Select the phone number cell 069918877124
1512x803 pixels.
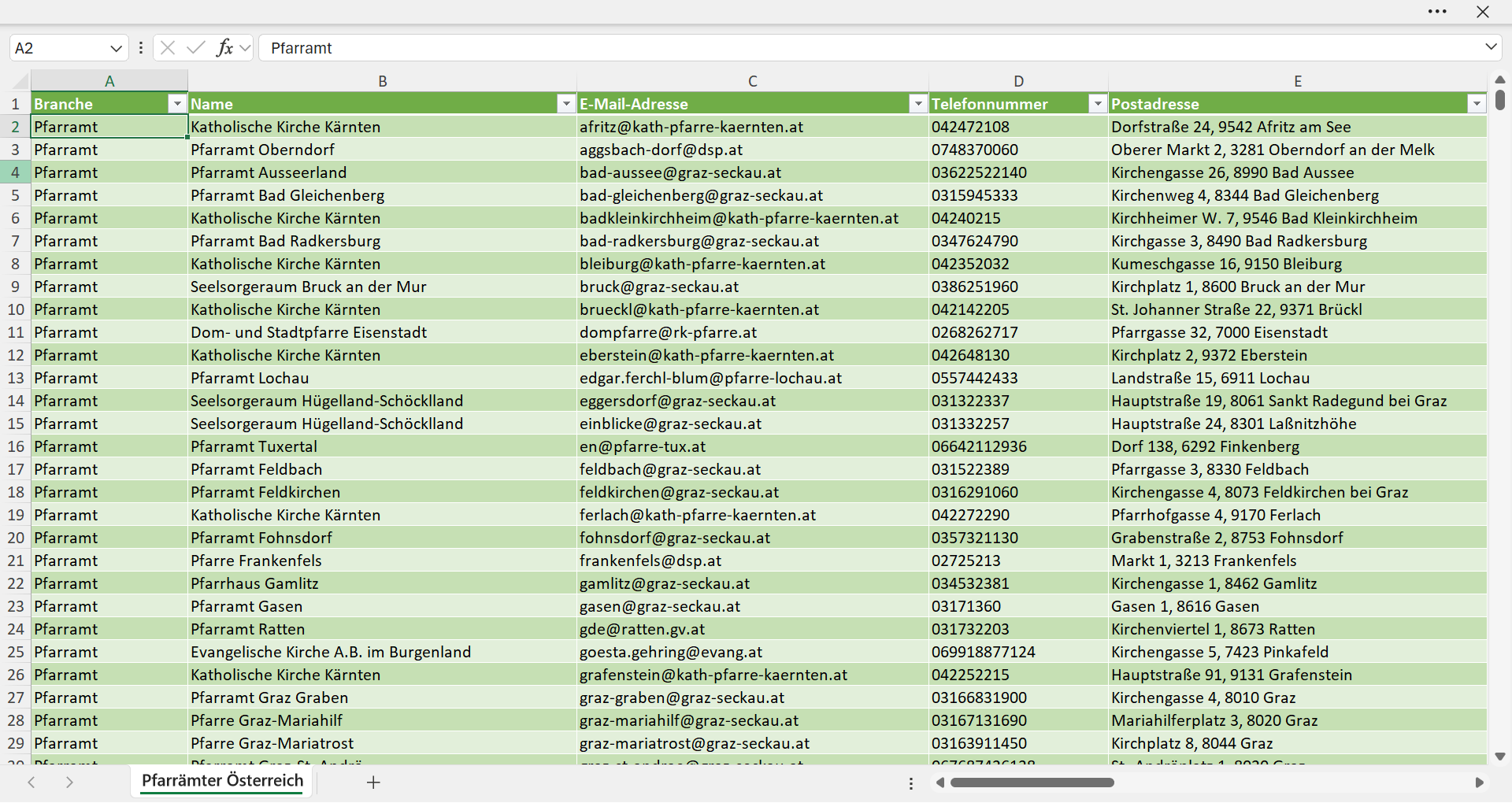point(1019,652)
